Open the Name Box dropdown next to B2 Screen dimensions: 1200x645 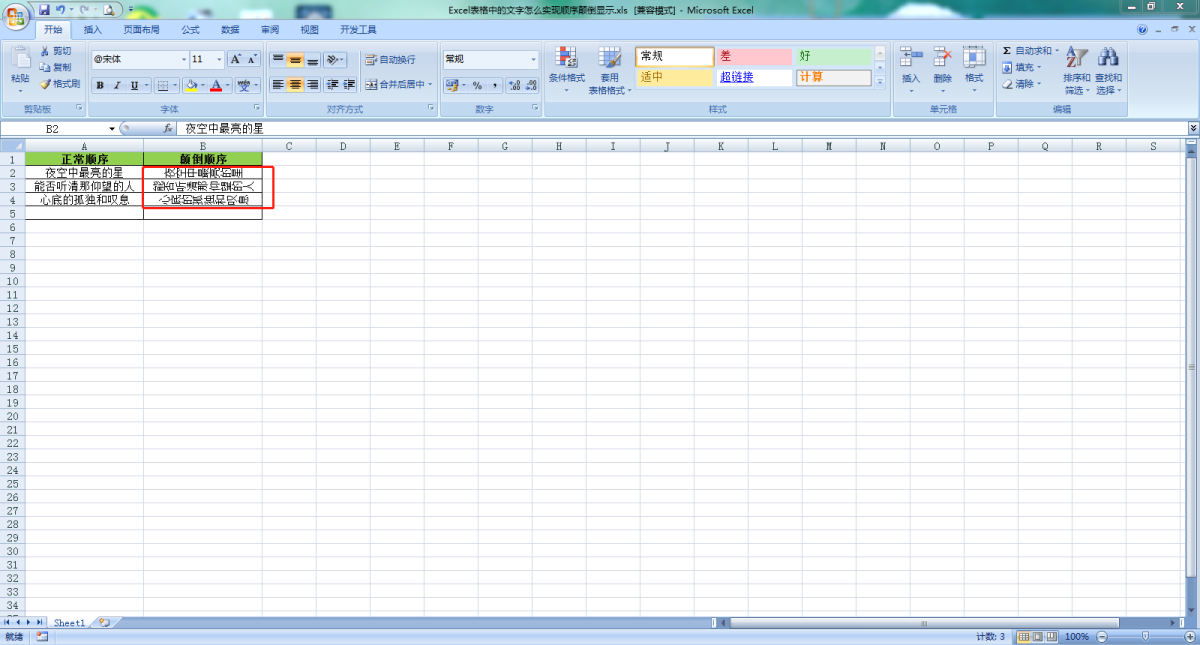[x=112, y=129]
